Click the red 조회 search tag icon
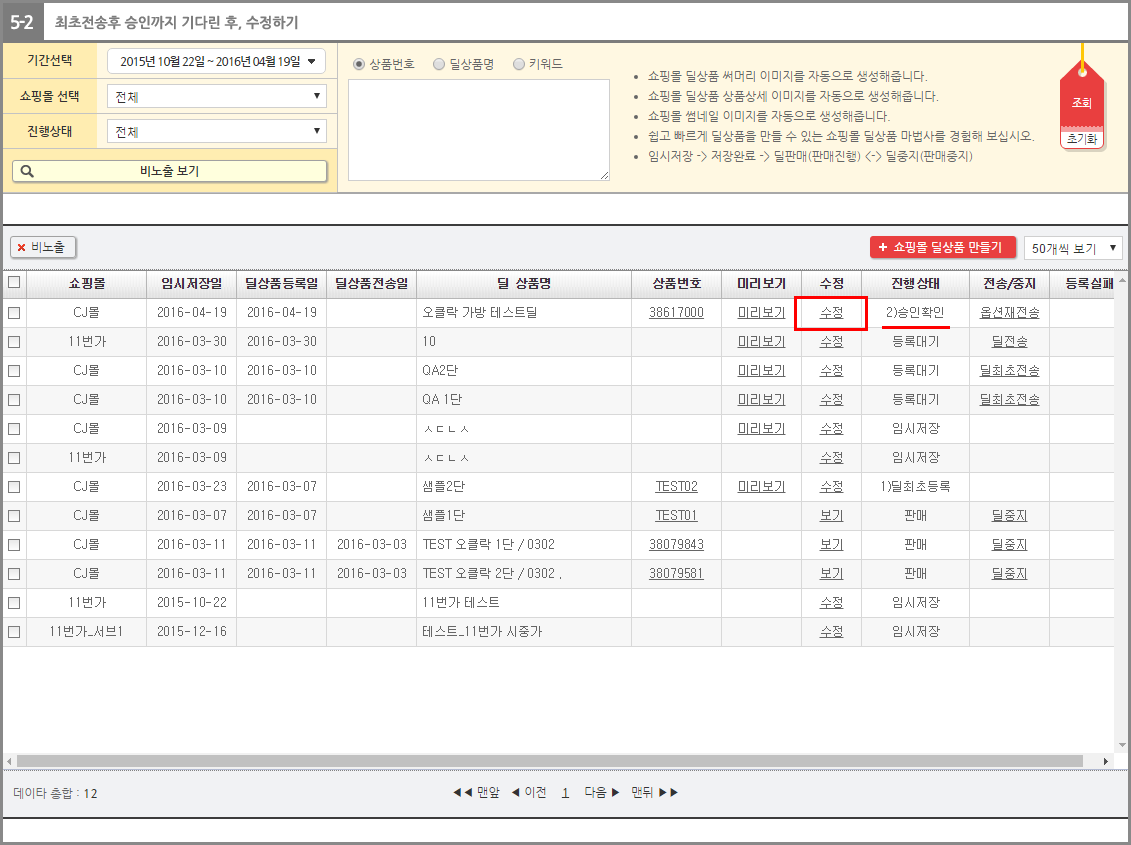This screenshot has width=1131, height=845. [1081, 102]
